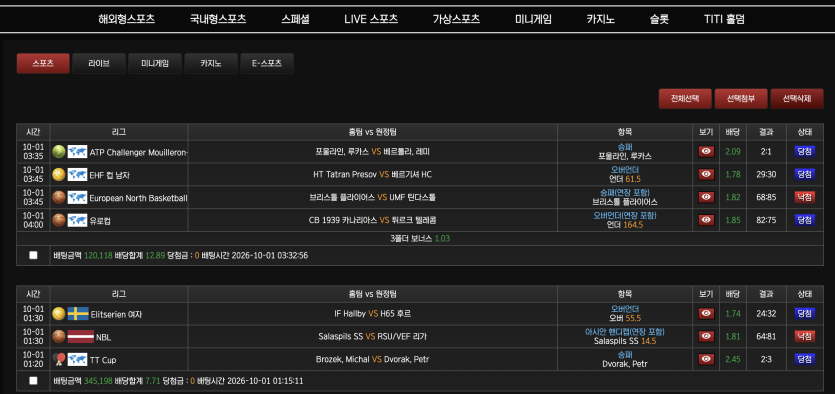View details eye icon for Brozek, Michal match

point(706,359)
